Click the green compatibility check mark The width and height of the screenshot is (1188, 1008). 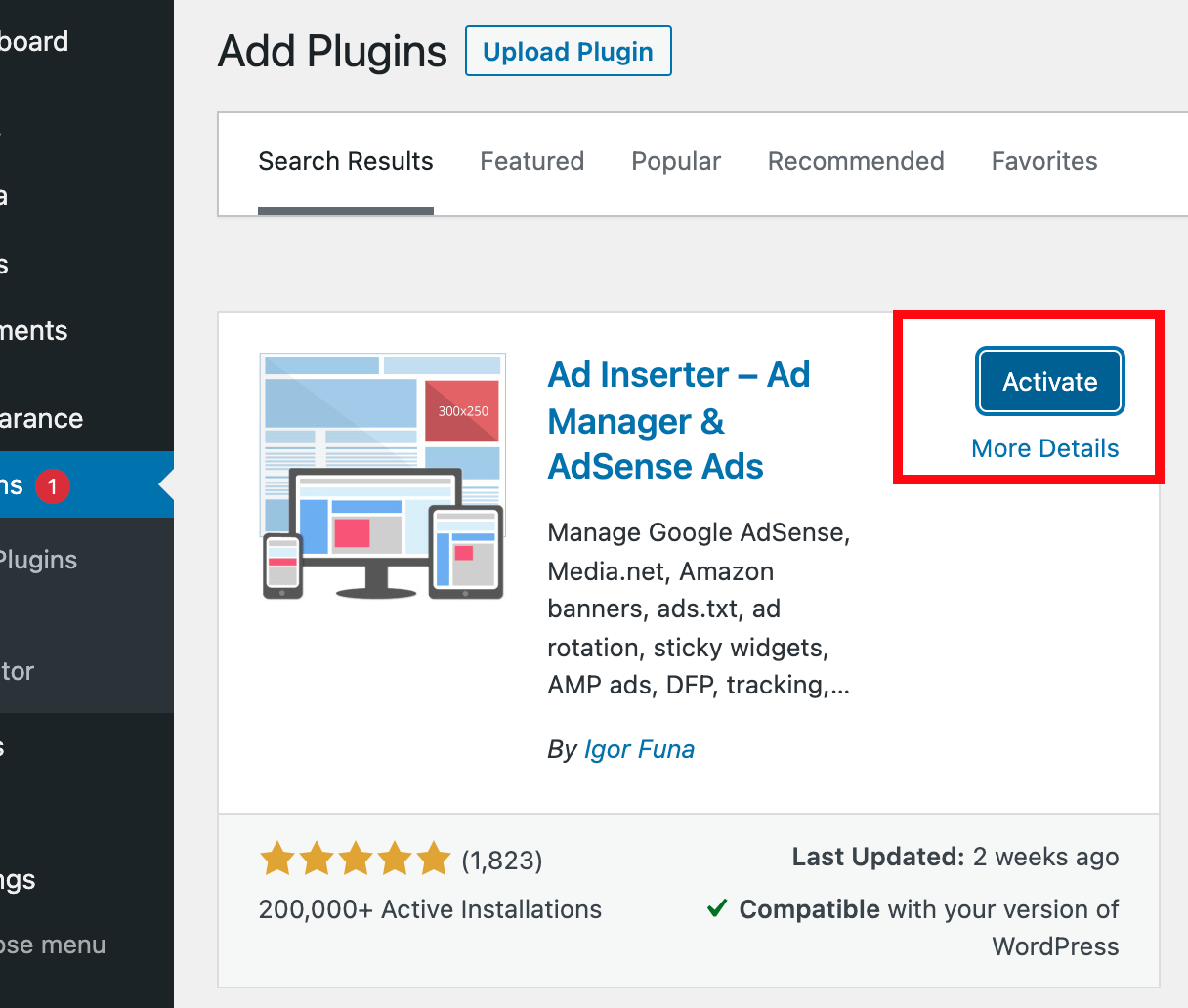(x=717, y=908)
